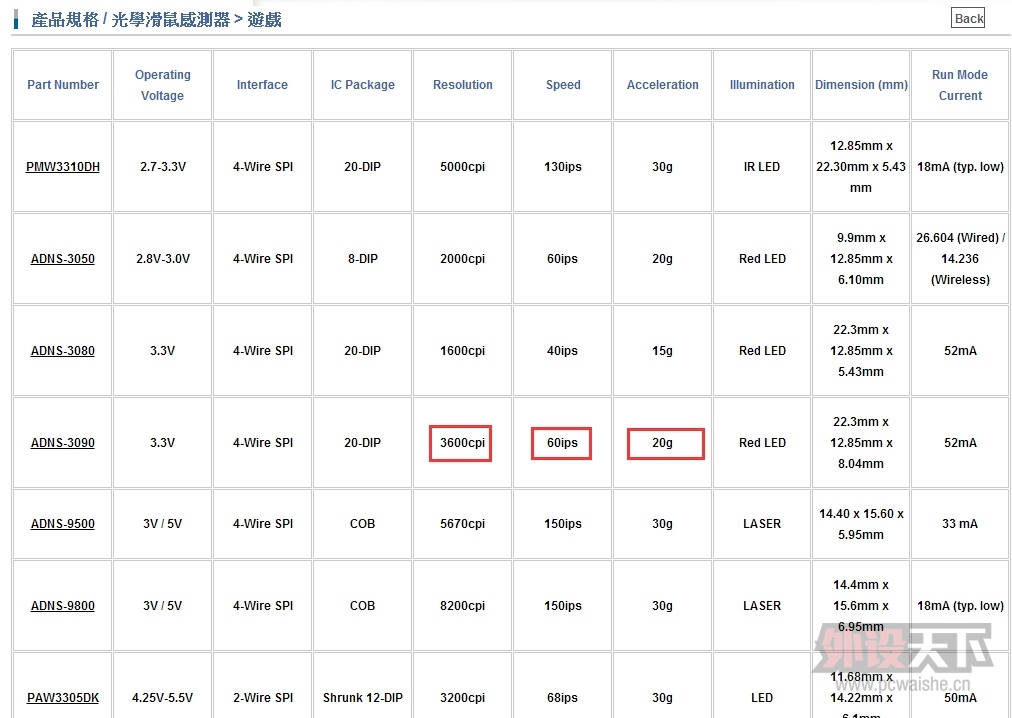Select the 68ips speed cell
1012x718 pixels.
pos(563,687)
